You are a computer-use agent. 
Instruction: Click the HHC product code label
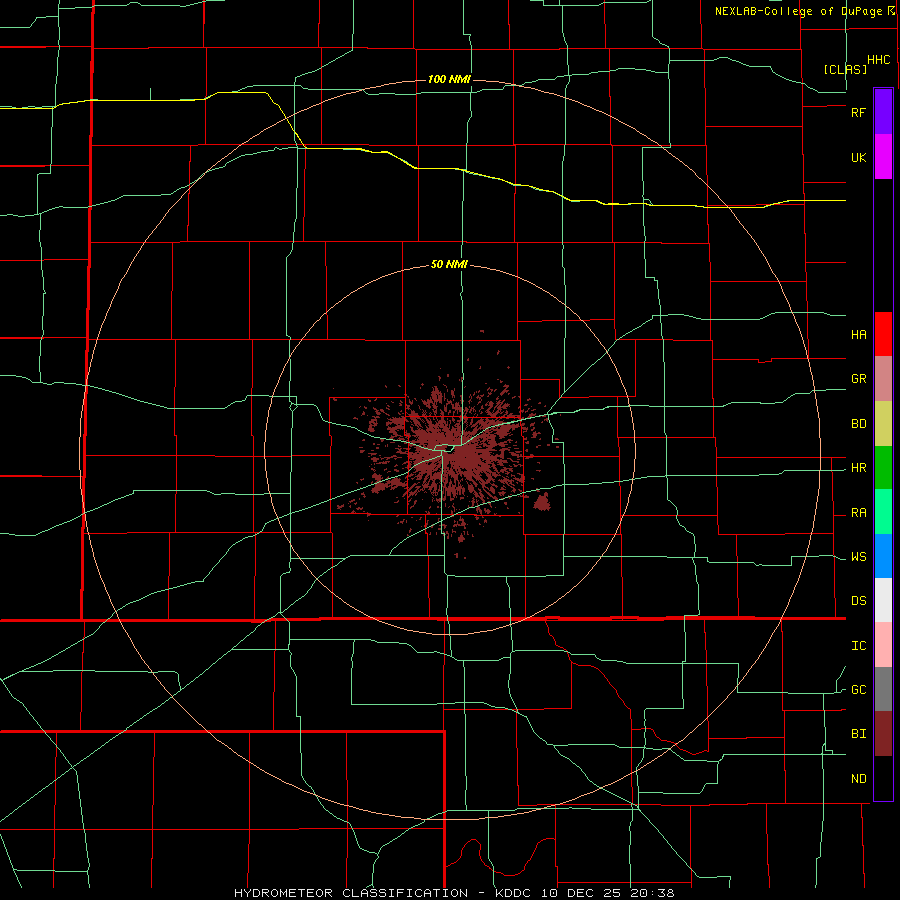click(879, 60)
